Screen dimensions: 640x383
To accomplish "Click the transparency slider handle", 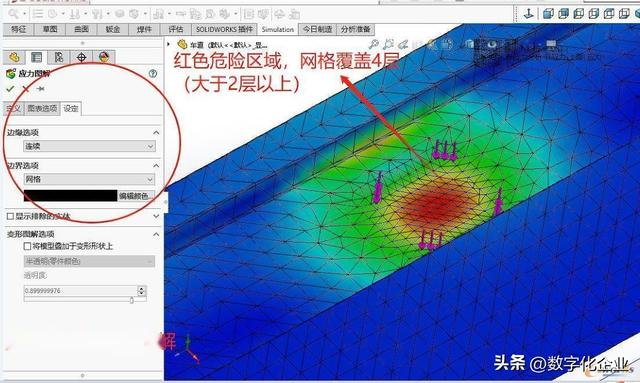I will (131, 300).
